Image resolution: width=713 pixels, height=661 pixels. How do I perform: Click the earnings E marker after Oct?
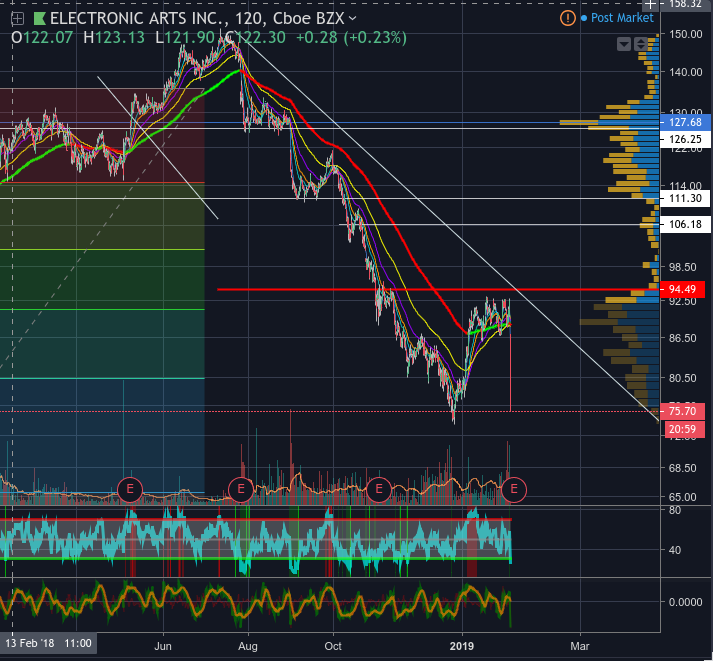pyautogui.click(x=378, y=490)
